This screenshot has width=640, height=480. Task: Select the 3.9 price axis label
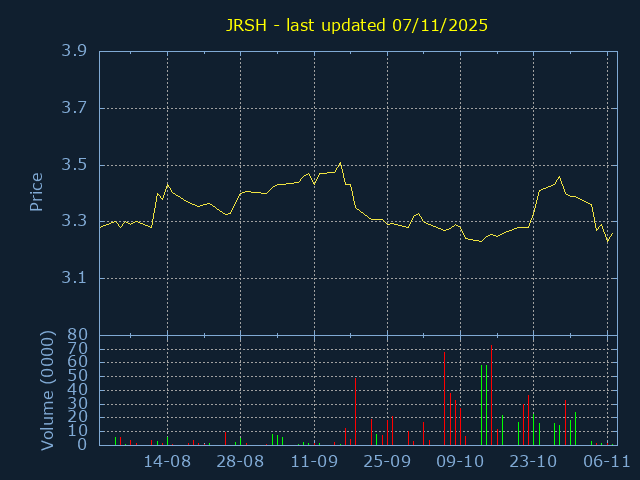click(73, 51)
